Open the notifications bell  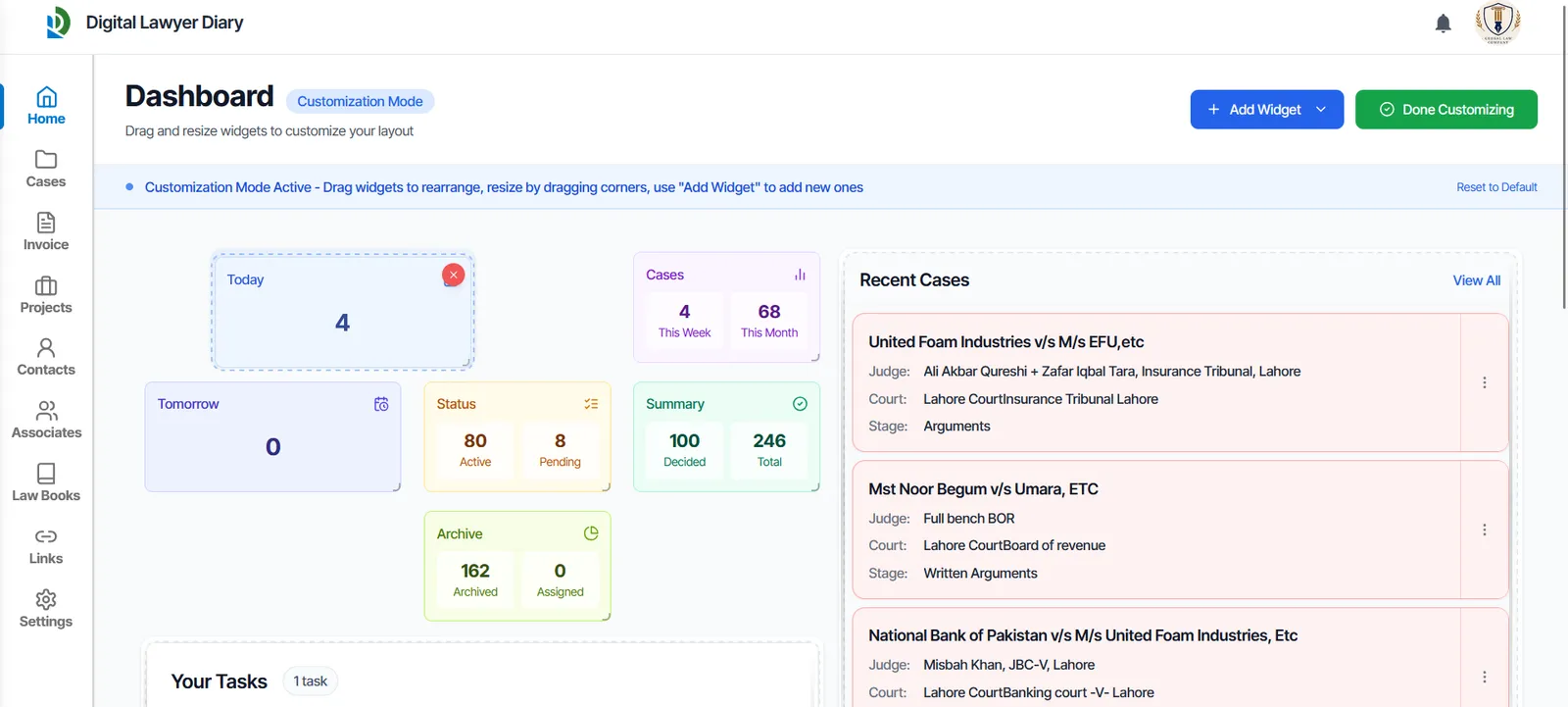[x=1443, y=24]
